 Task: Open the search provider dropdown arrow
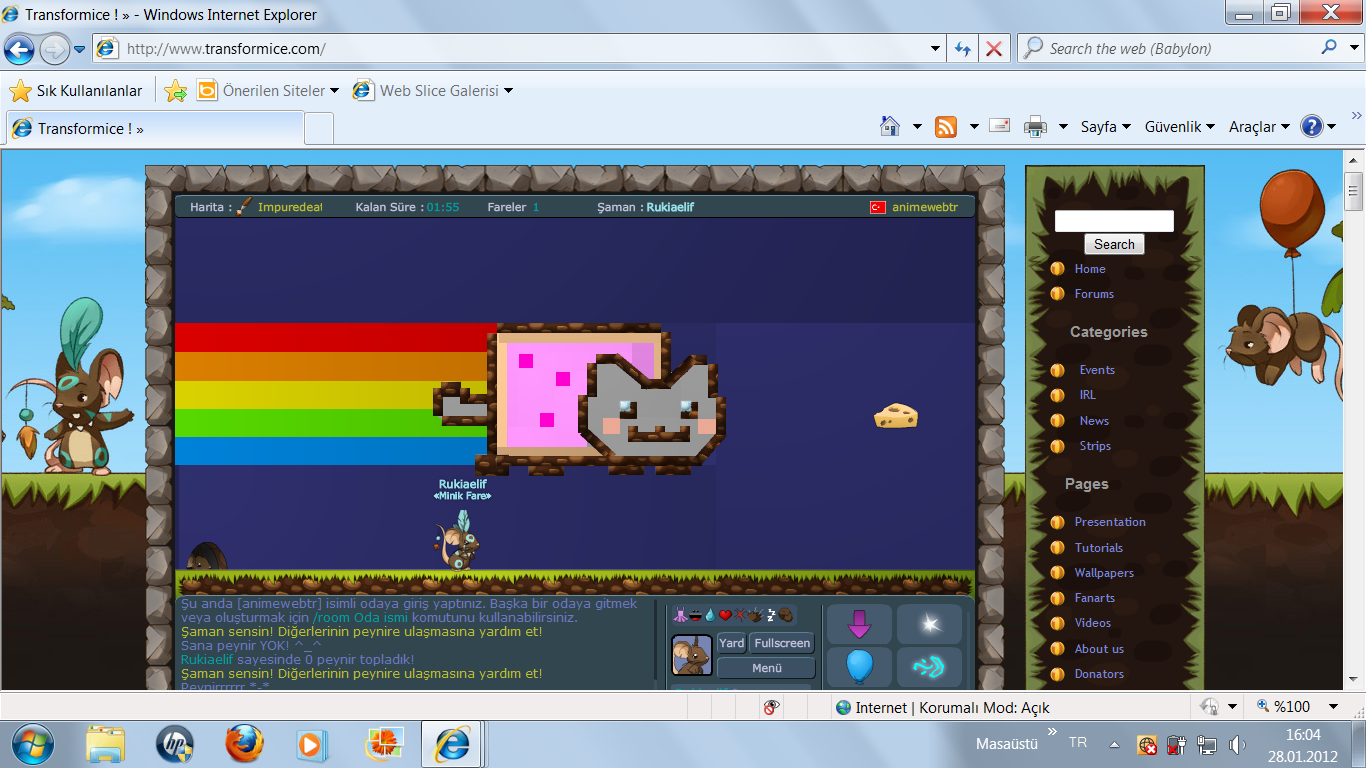[x=1353, y=47]
